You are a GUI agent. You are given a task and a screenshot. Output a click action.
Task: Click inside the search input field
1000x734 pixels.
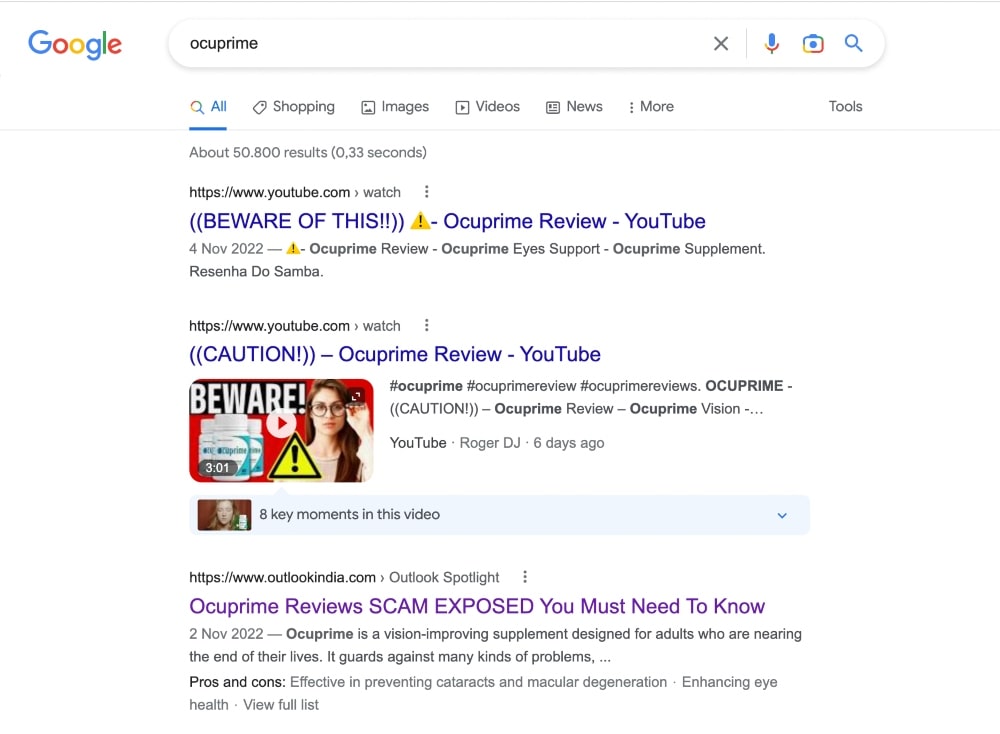(400, 43)
